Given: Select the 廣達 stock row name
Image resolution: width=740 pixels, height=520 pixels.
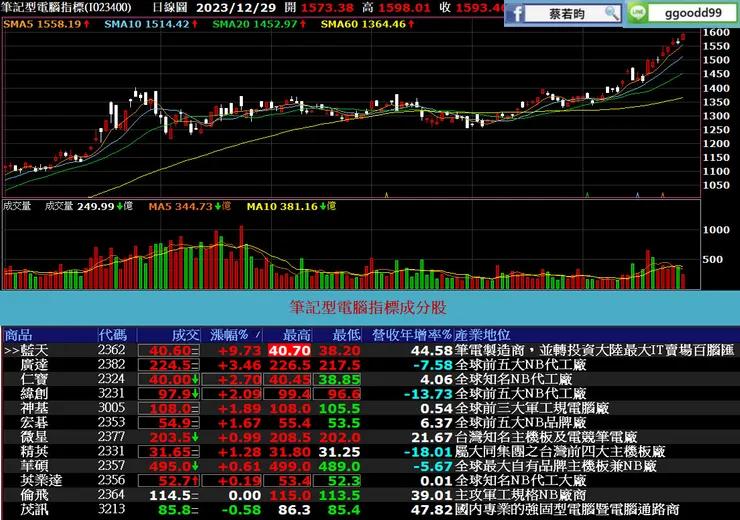Looking at the screenshot, I should point(34,365).
